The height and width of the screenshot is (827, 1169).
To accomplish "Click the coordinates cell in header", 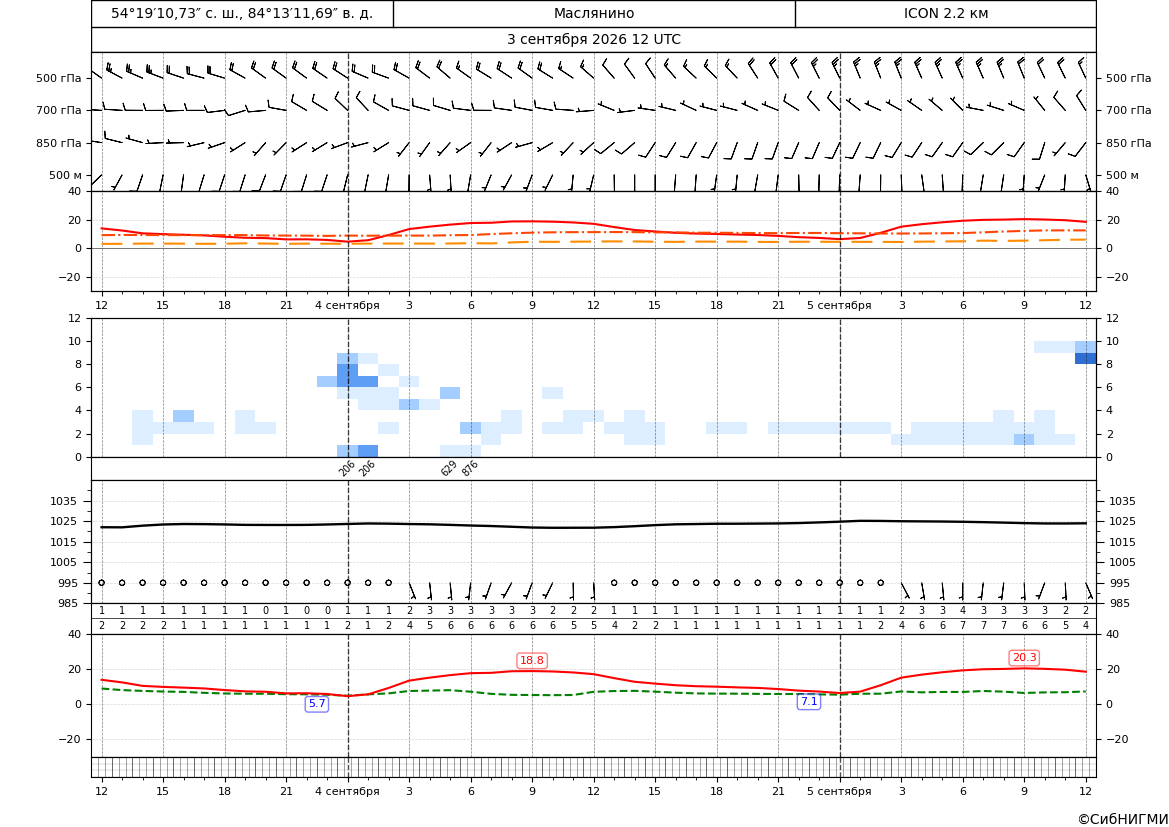I will coord(242,13).
